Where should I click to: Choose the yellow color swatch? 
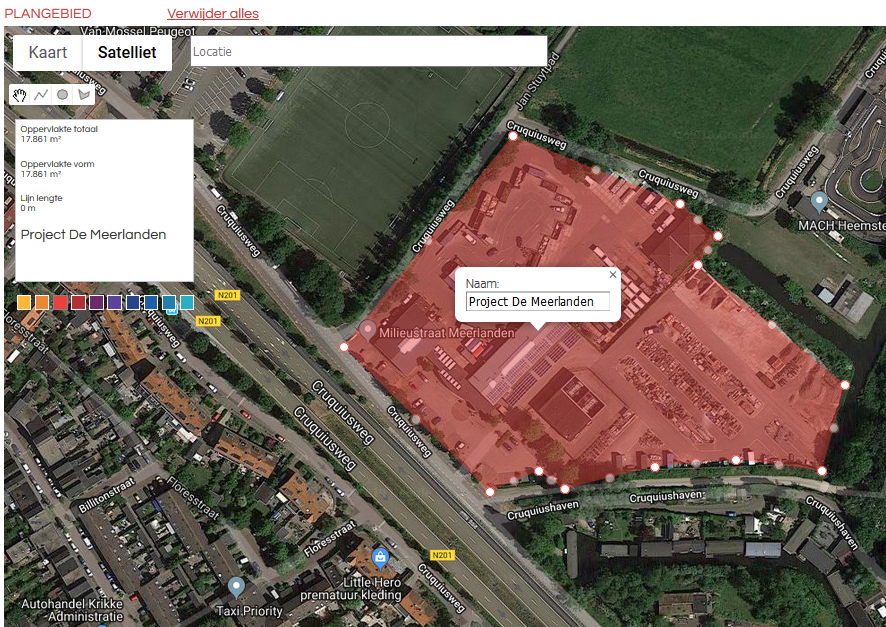pos(24,302)
